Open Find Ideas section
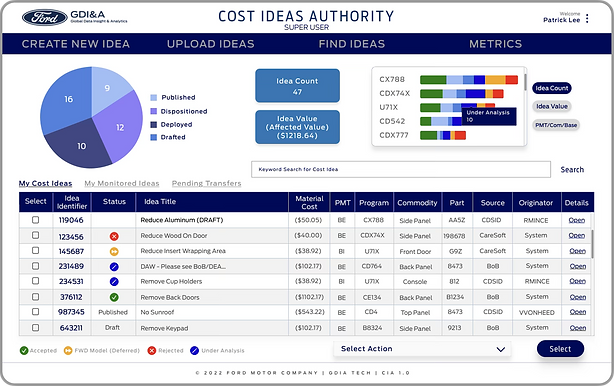This screenshot has width=614, height=386. [x=352, y=44]
